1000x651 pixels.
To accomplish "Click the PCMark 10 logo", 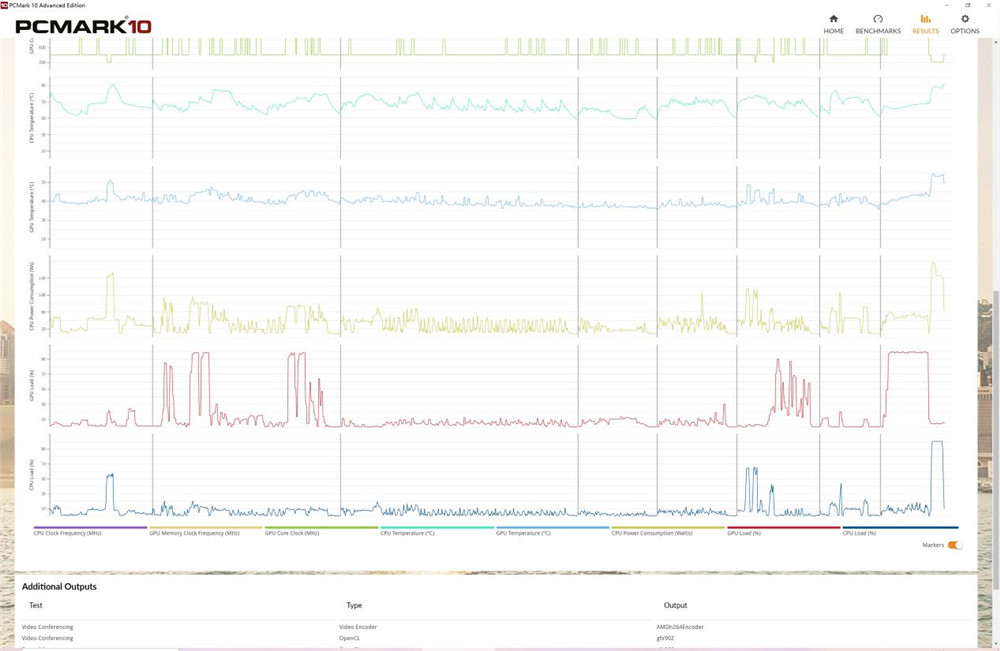I will tap(84, 26).
